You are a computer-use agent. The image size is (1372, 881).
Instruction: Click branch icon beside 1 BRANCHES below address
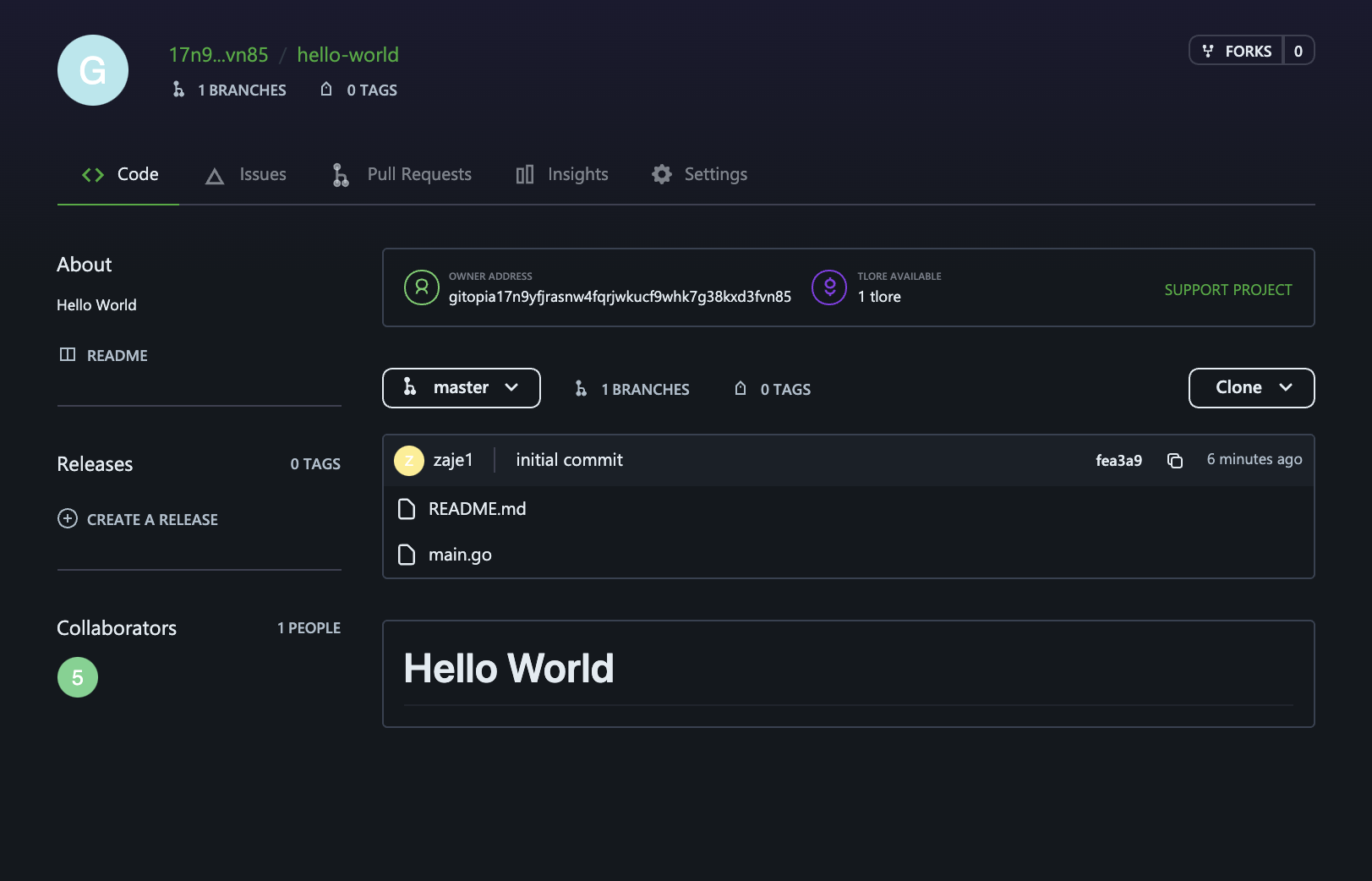[581, 388]
